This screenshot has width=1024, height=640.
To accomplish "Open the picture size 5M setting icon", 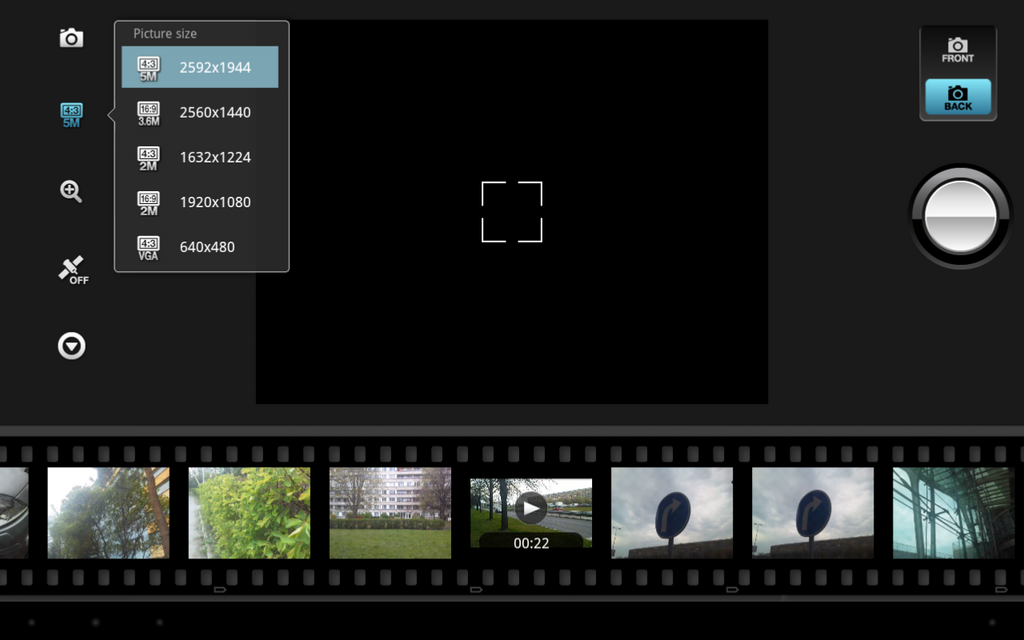I will [71, 115].
